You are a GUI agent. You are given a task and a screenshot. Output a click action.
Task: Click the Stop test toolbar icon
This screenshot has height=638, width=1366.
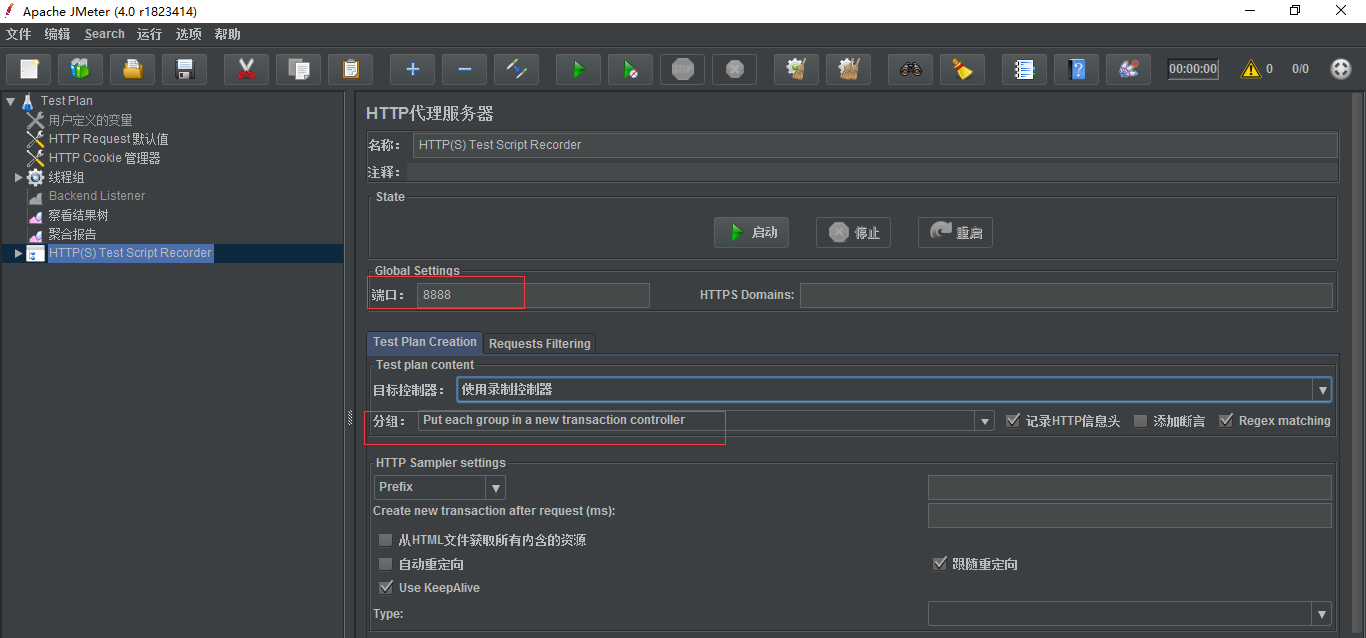[682, 69]
